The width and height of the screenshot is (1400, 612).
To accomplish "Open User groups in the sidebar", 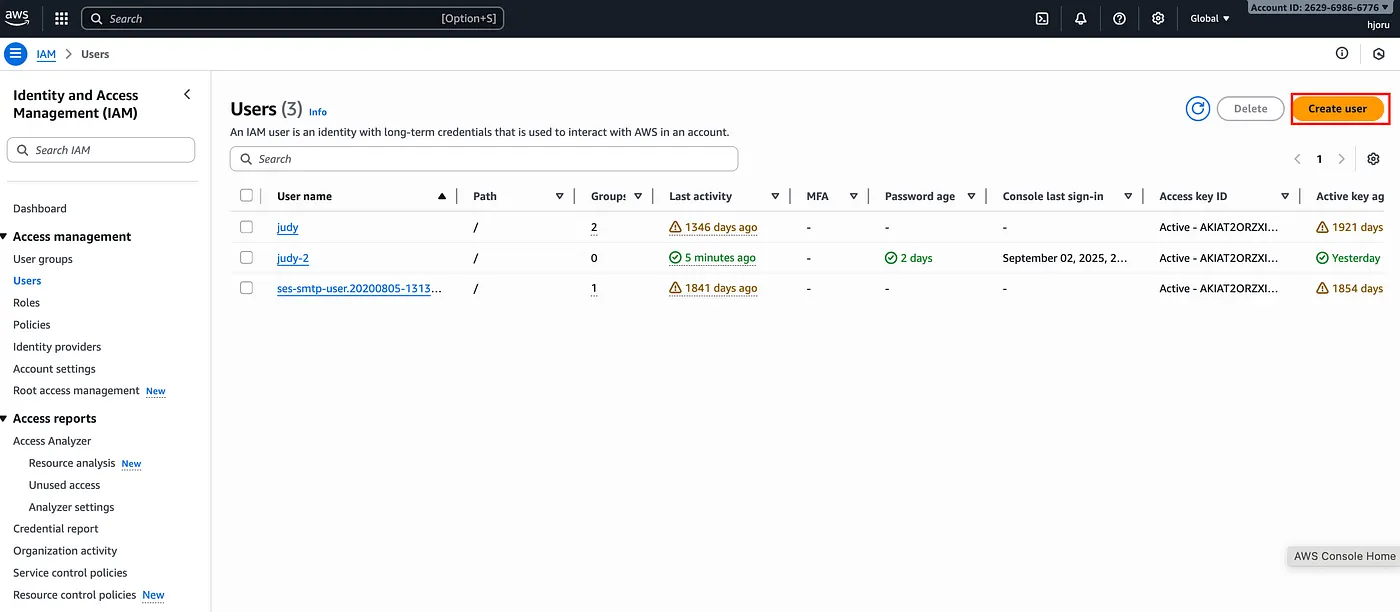I will 43,259.
